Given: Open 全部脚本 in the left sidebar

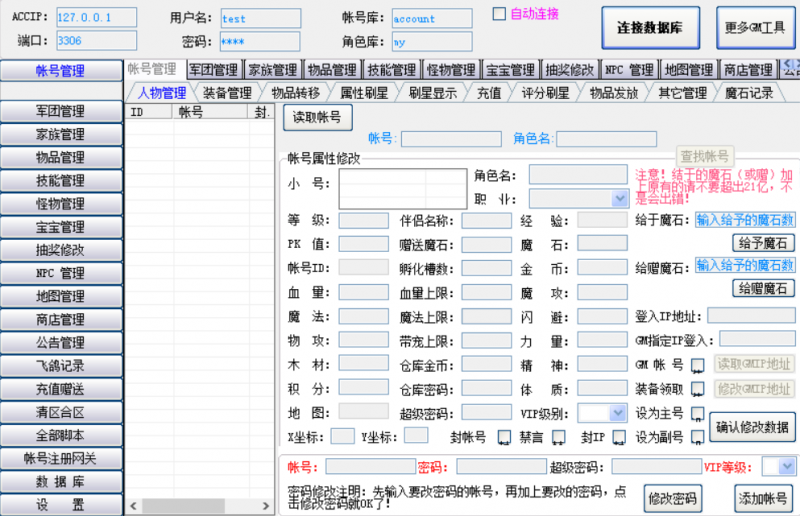Looking at the screenshot, I should (61, 435).
